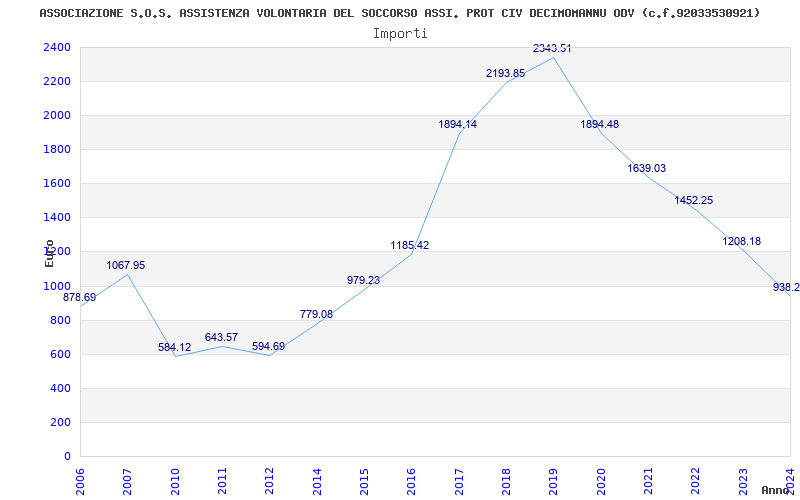Select data label 584.12
The width and height of the screenshot is (800, 500).
point(174,347)
